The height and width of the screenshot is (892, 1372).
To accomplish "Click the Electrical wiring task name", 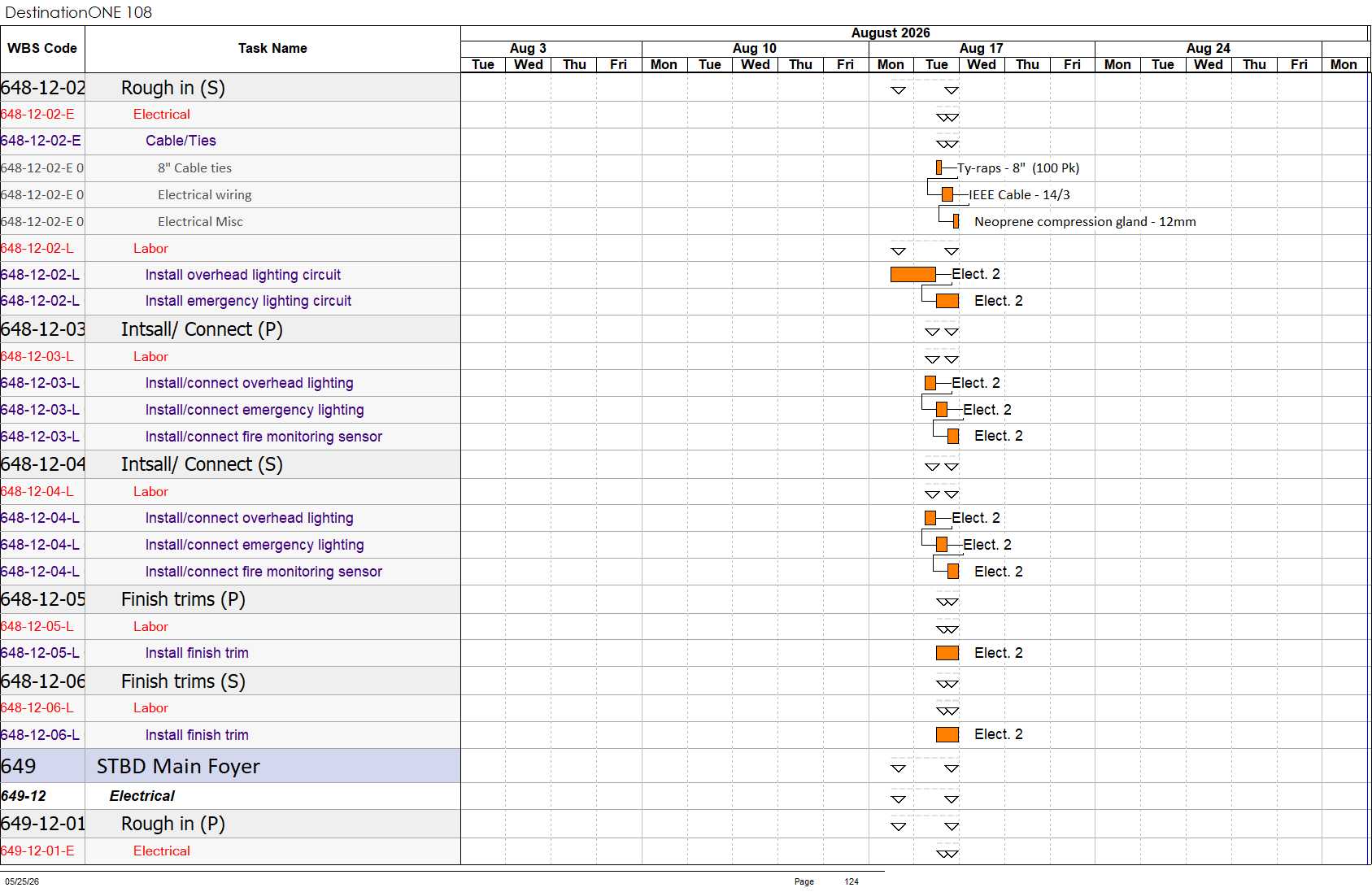I will pos(205,195).
